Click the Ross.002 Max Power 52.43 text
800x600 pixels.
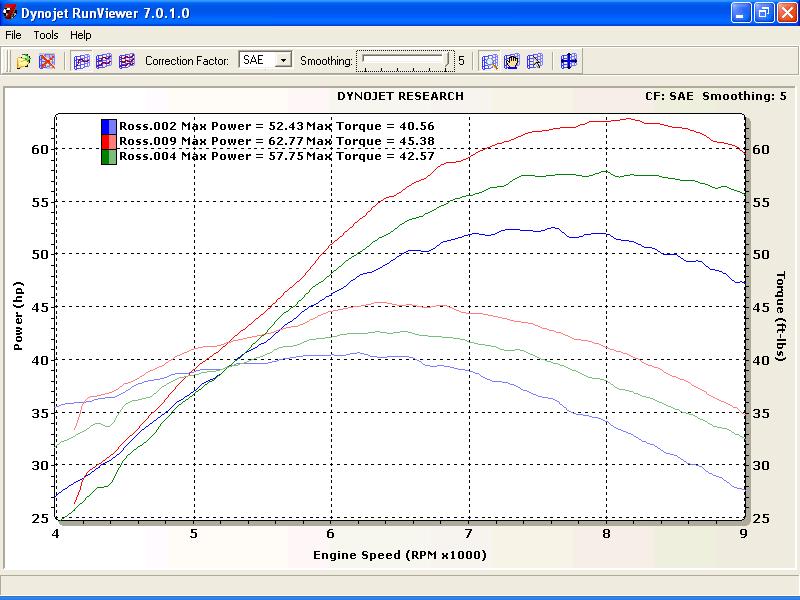pos(212,126)
